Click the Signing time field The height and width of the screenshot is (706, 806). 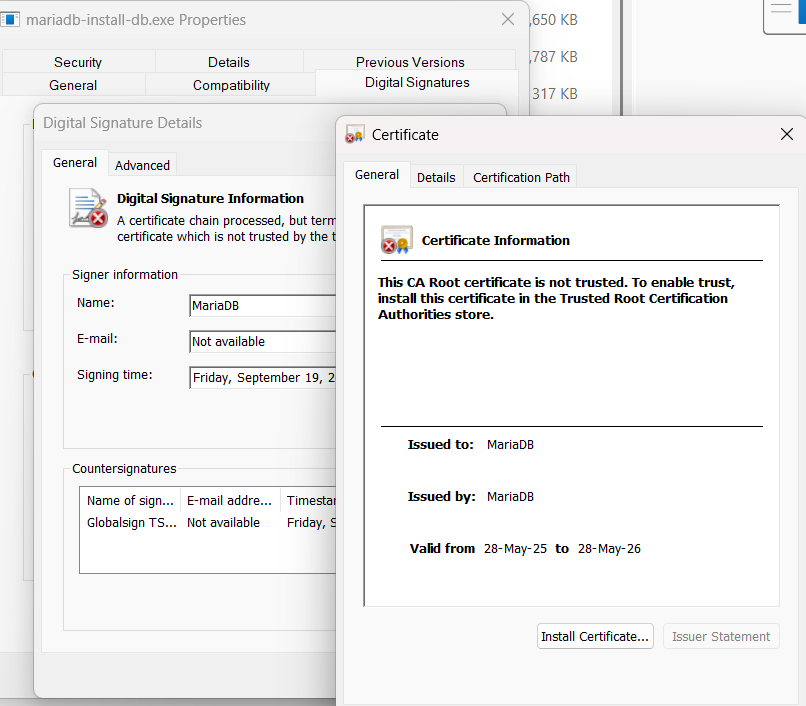pyautogui.click(x=262, y=378)
